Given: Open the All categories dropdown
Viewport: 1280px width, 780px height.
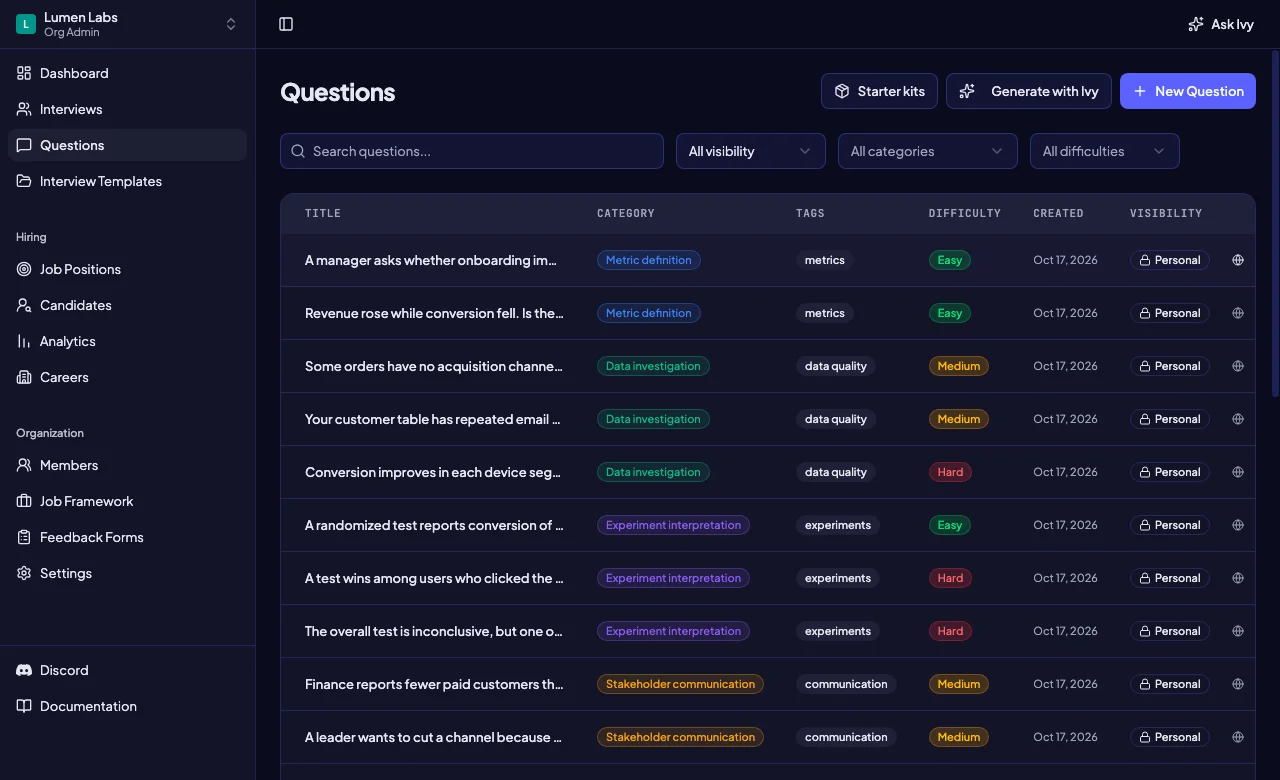Looking at the screenshot, I should 928,151.
